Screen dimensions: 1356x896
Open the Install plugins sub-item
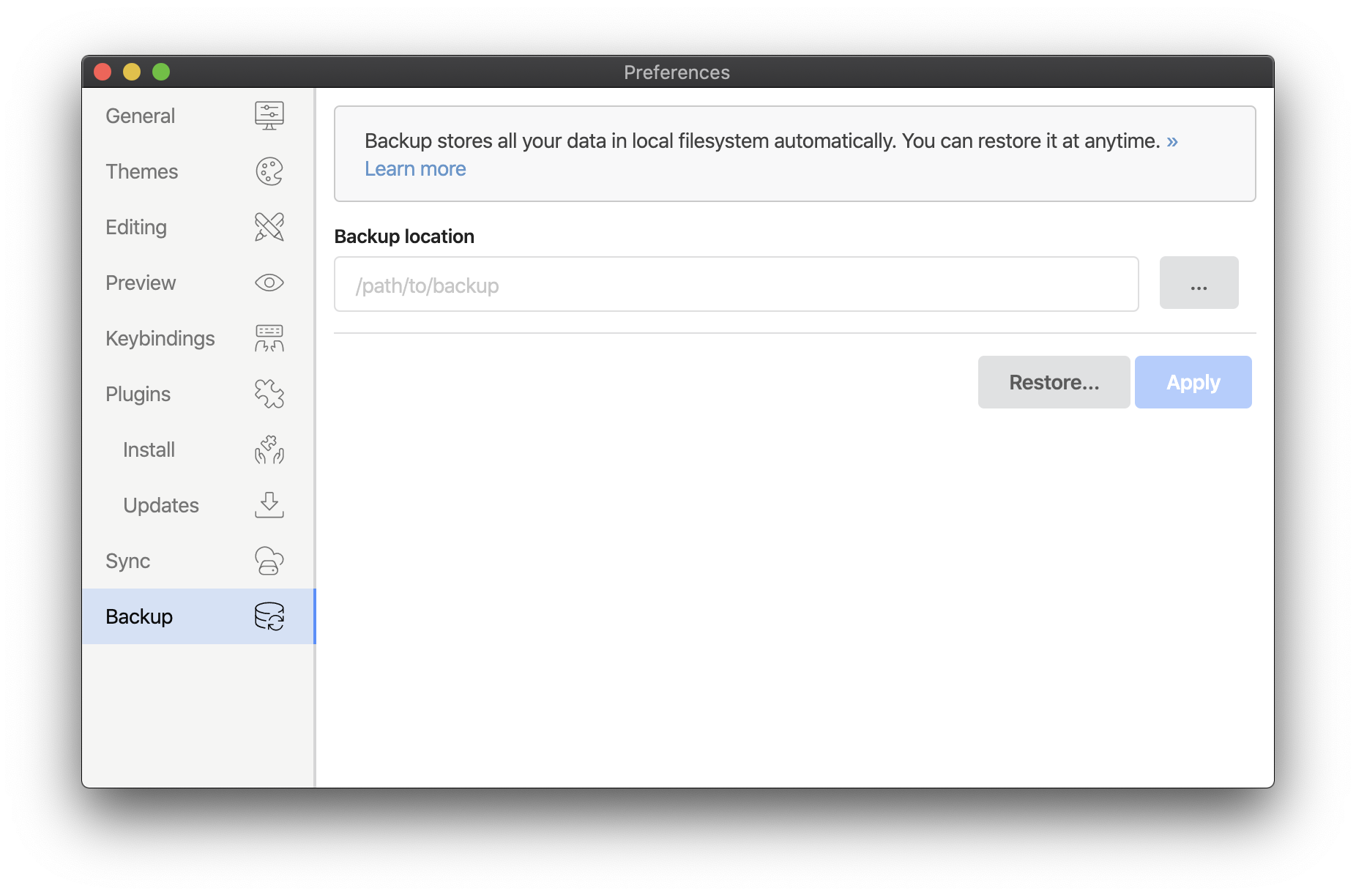tap(149, 449)
